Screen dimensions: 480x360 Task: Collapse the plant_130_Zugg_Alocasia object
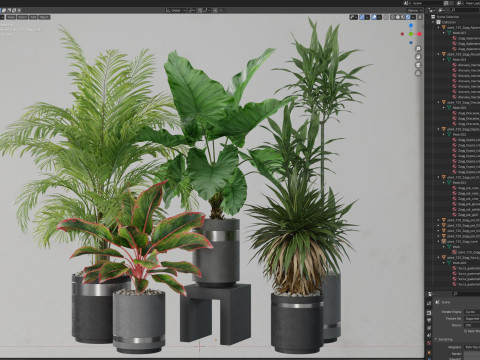point(439,54)
